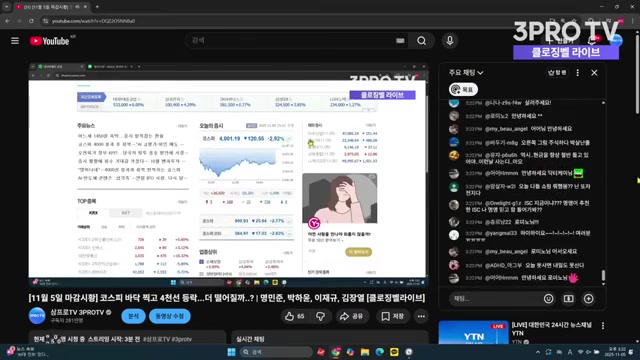
Task: Send a Super Chat with dollar icon
Action: [569, 299]
